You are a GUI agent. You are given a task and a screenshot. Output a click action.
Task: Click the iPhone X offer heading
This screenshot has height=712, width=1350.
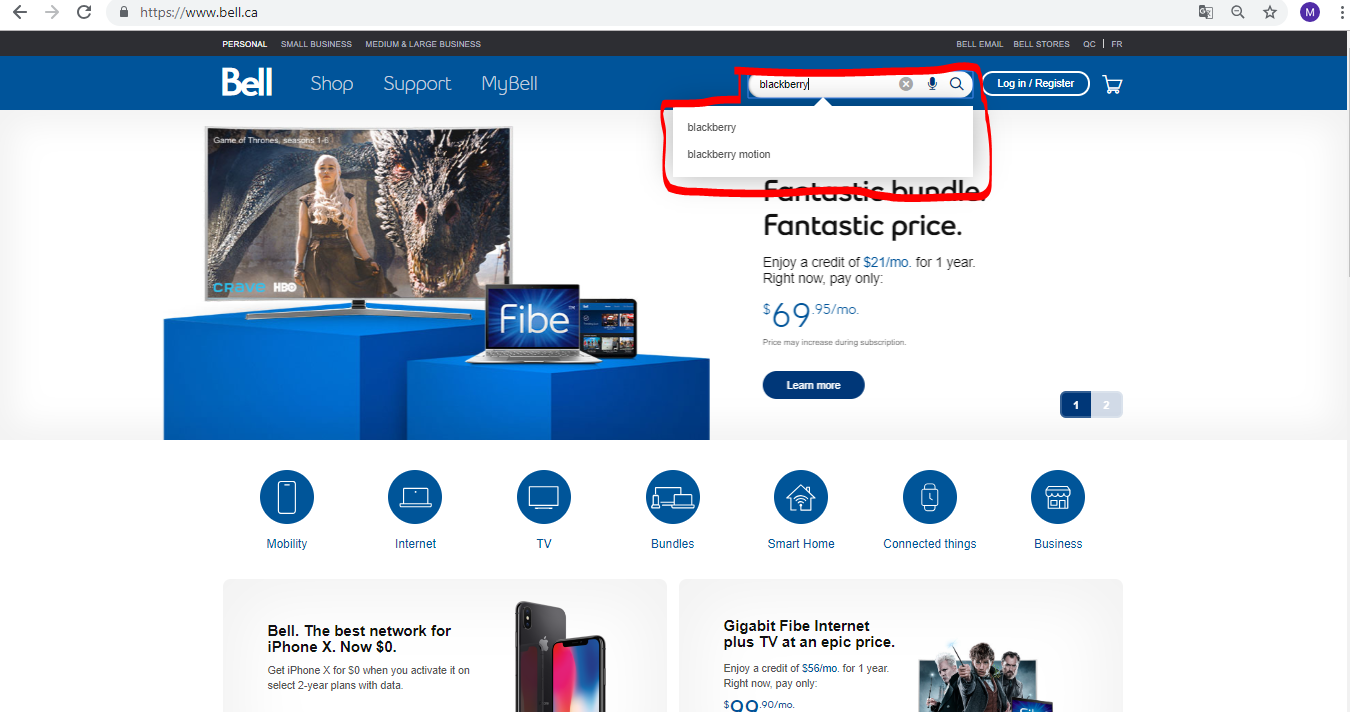(359, 639)
